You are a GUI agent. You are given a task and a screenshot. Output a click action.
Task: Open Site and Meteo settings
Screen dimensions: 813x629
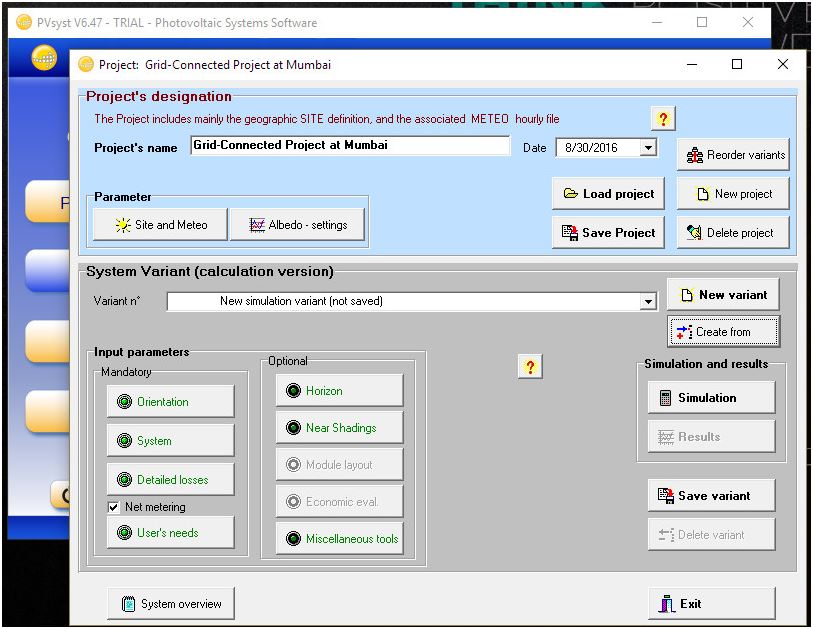[x=160, y=225]
